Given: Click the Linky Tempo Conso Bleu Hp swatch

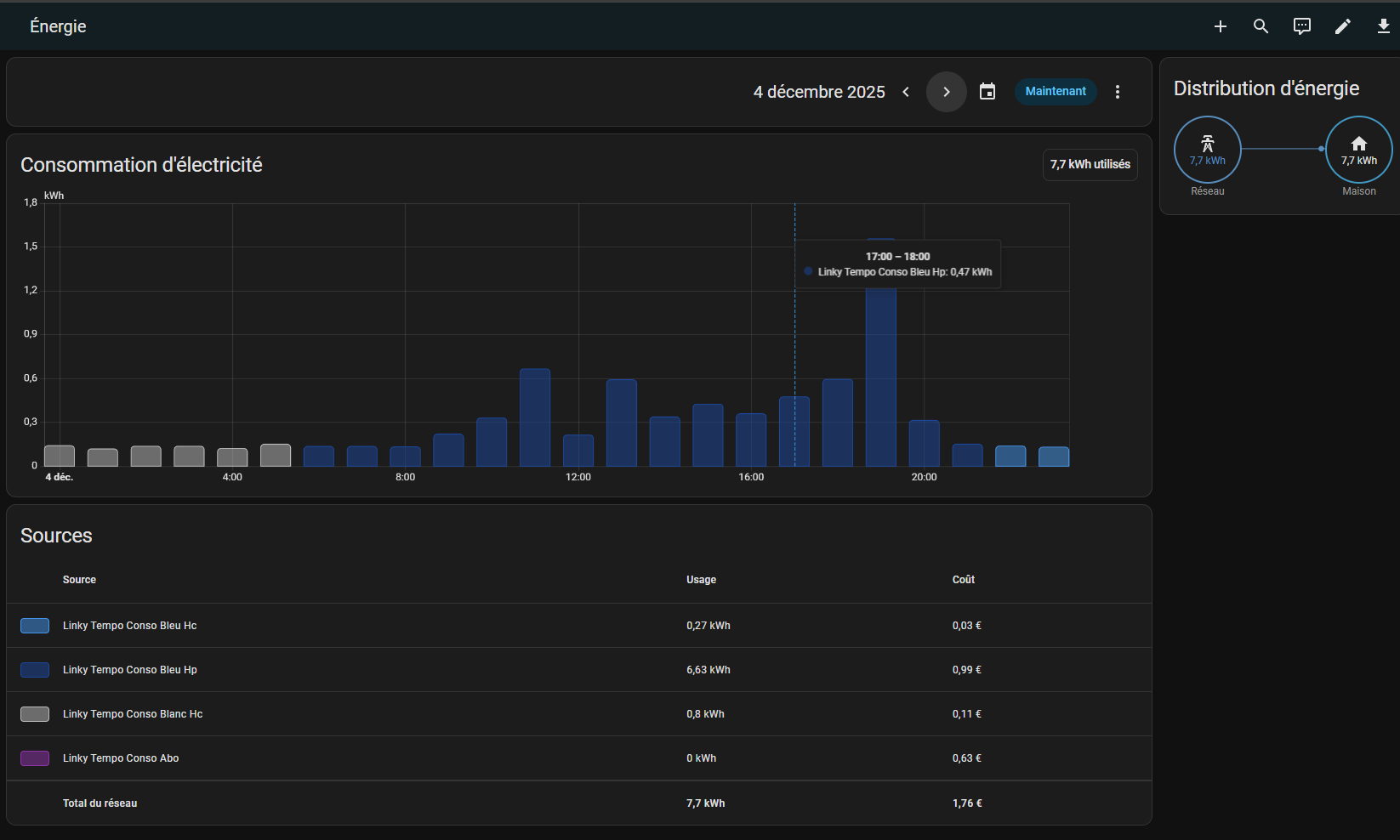Looking at the screenshot, I should pos(35,670).
